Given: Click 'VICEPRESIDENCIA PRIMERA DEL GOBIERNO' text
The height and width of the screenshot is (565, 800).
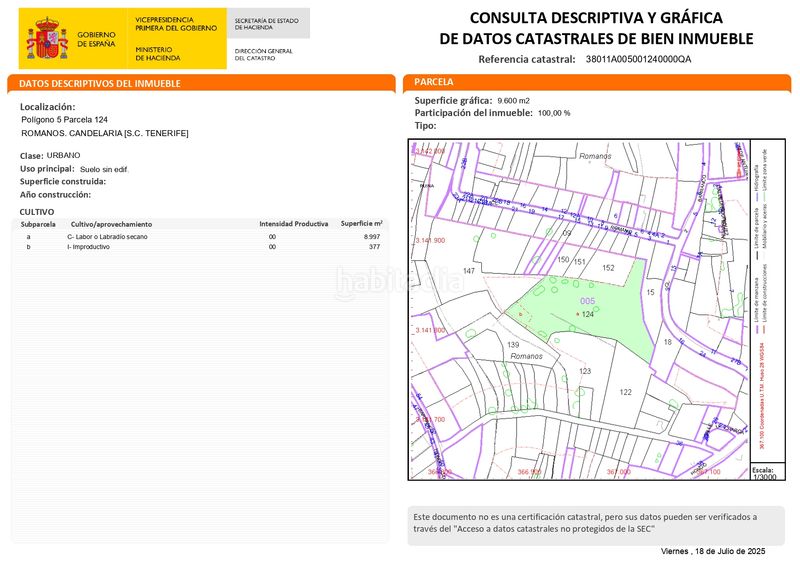Looking at the screenshot, I should (176, 24).
